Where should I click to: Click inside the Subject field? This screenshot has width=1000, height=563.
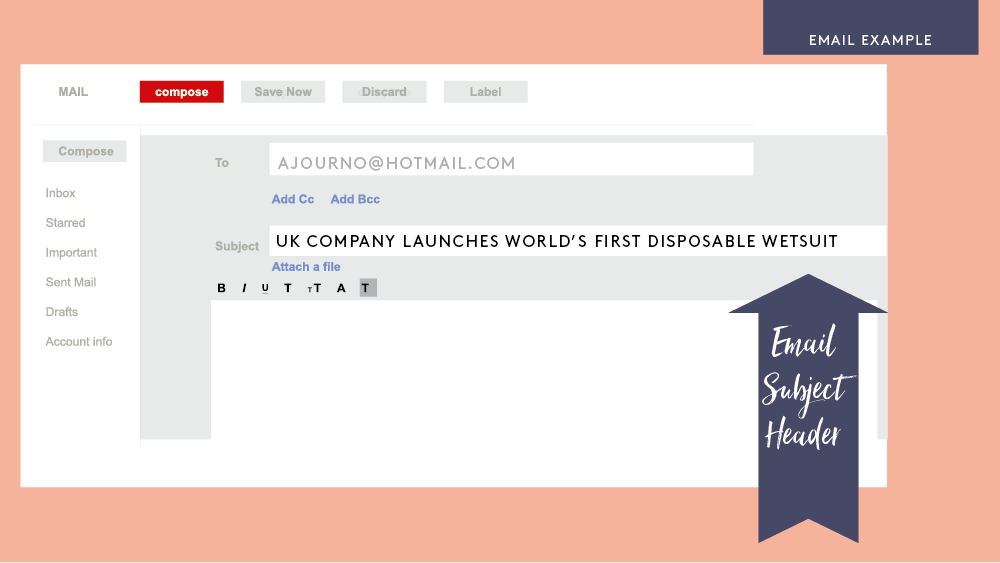[578, 241]
